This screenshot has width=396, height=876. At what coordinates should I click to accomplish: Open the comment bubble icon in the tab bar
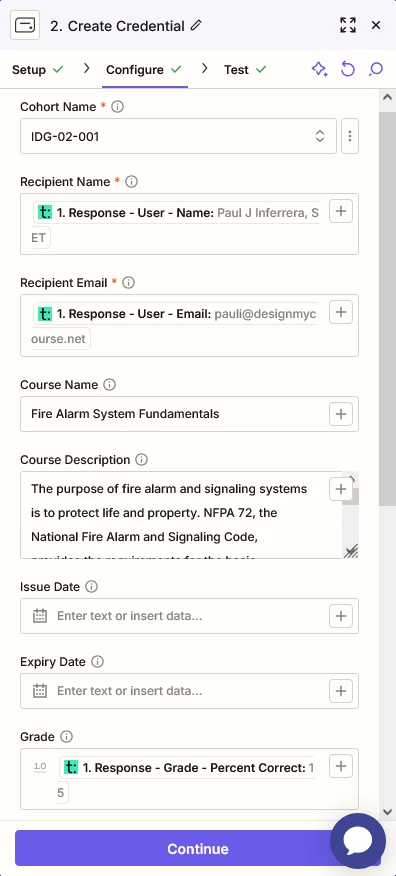pos(376,69)
